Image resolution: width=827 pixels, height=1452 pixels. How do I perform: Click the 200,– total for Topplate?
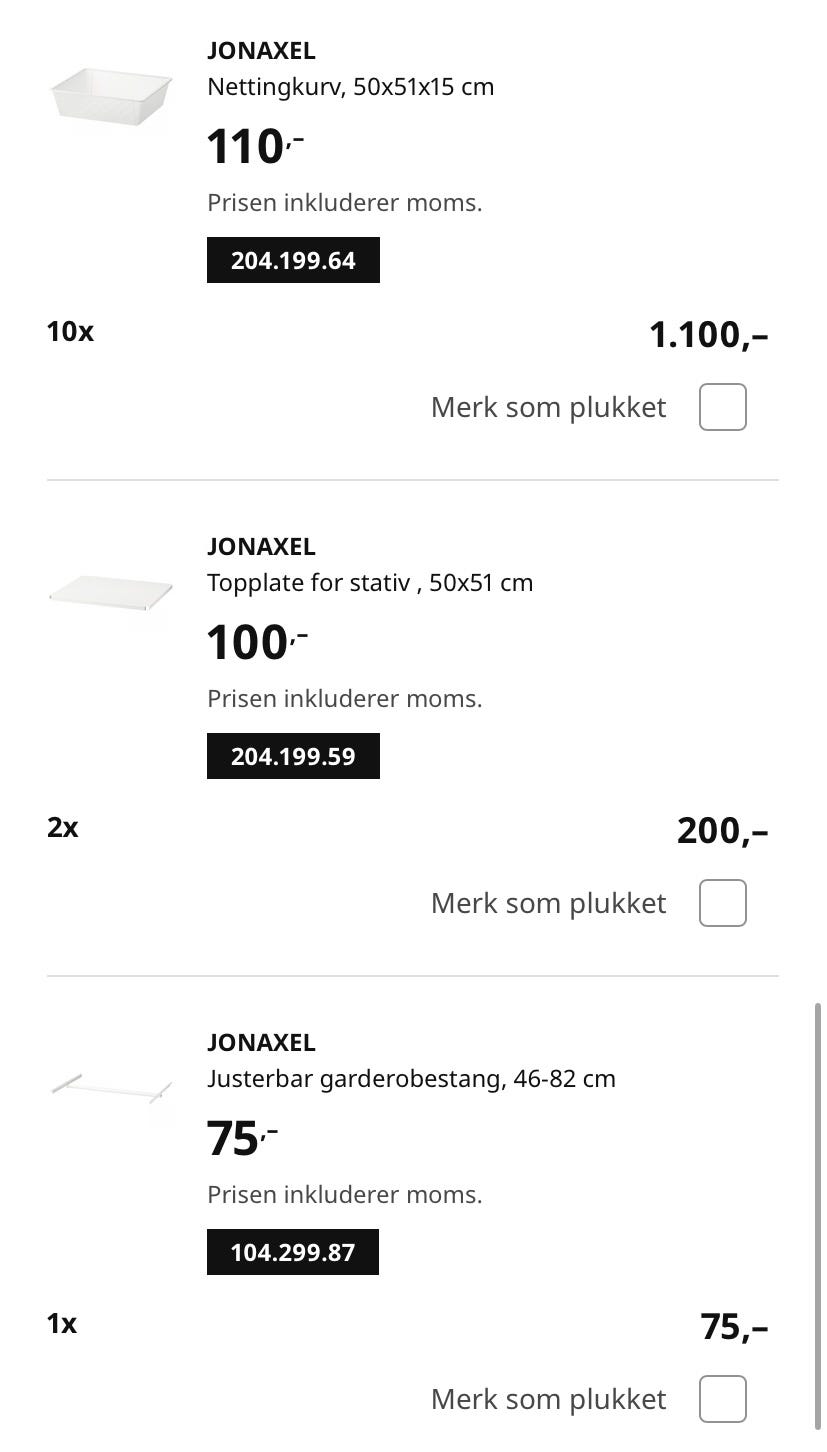point(722,831)
